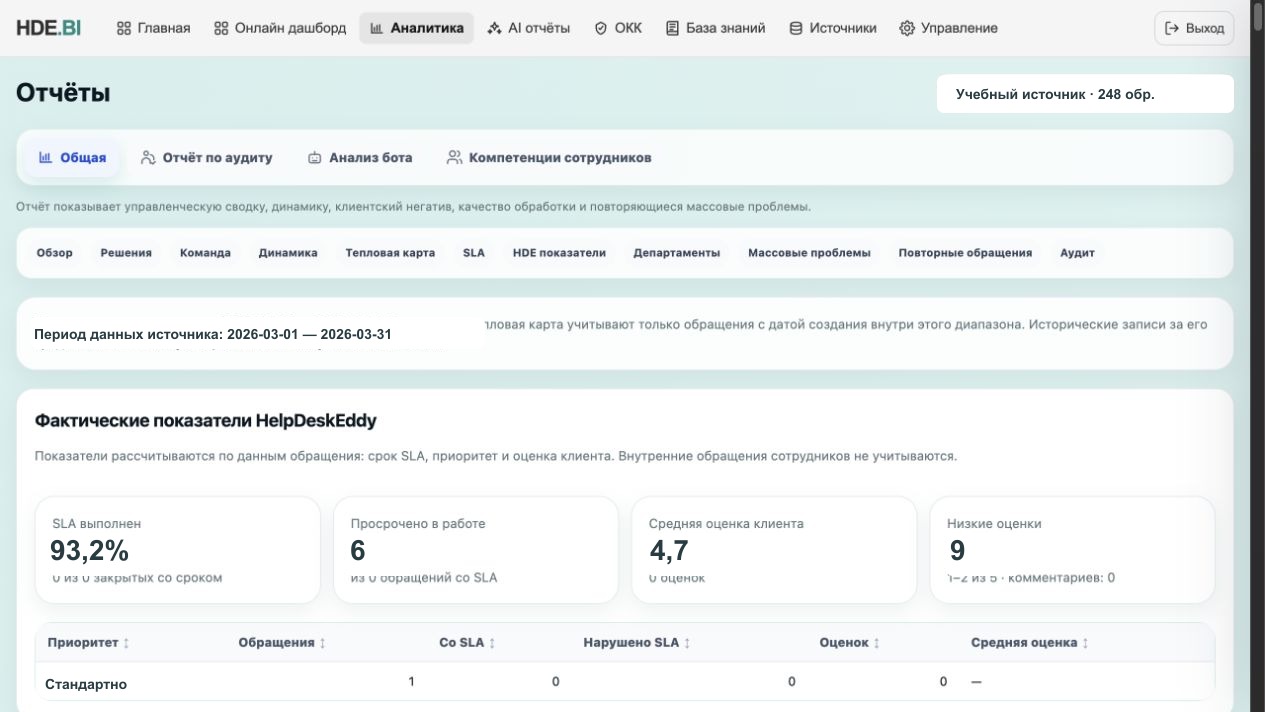
Task: Click the Источники database icon
Action: click(x=796, y=28)
